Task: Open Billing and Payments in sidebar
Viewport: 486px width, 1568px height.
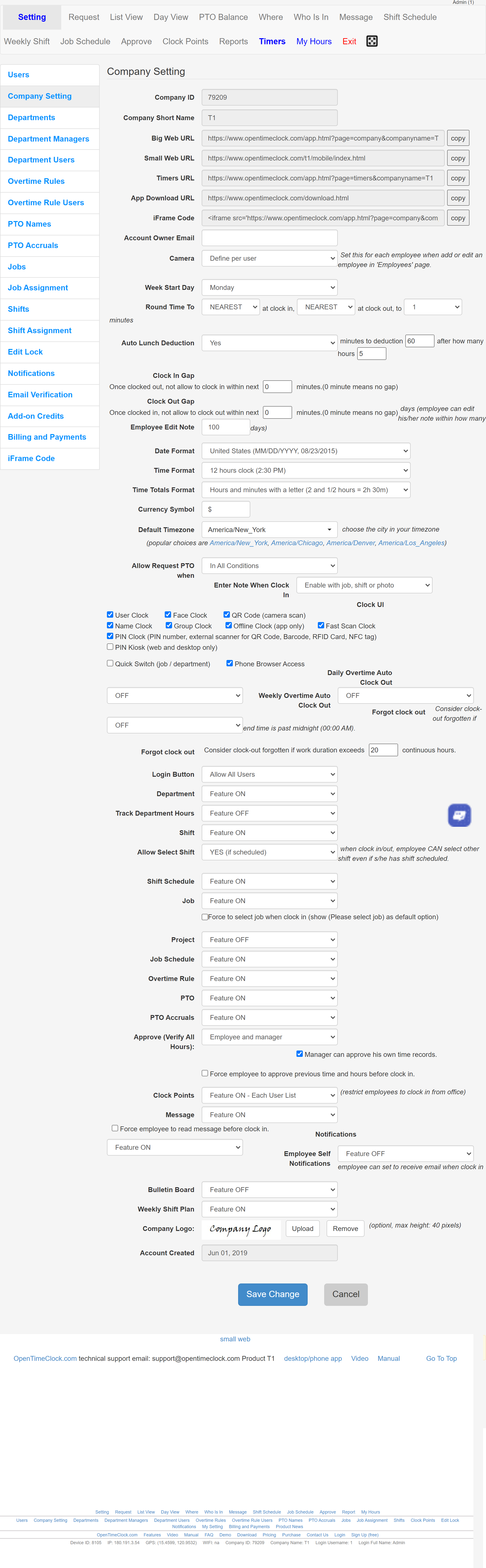Action: tap(50, 437)
